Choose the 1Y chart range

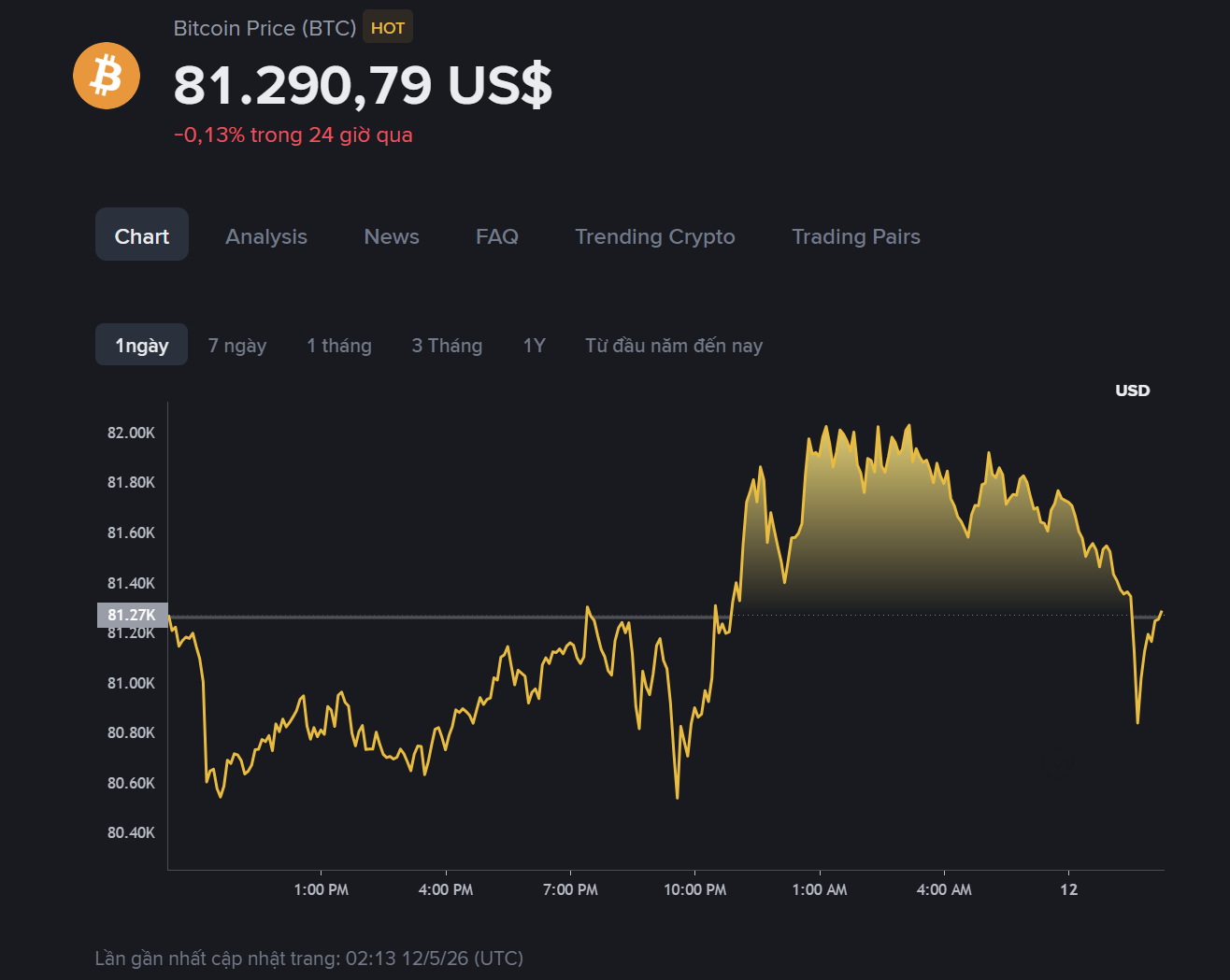534,346
